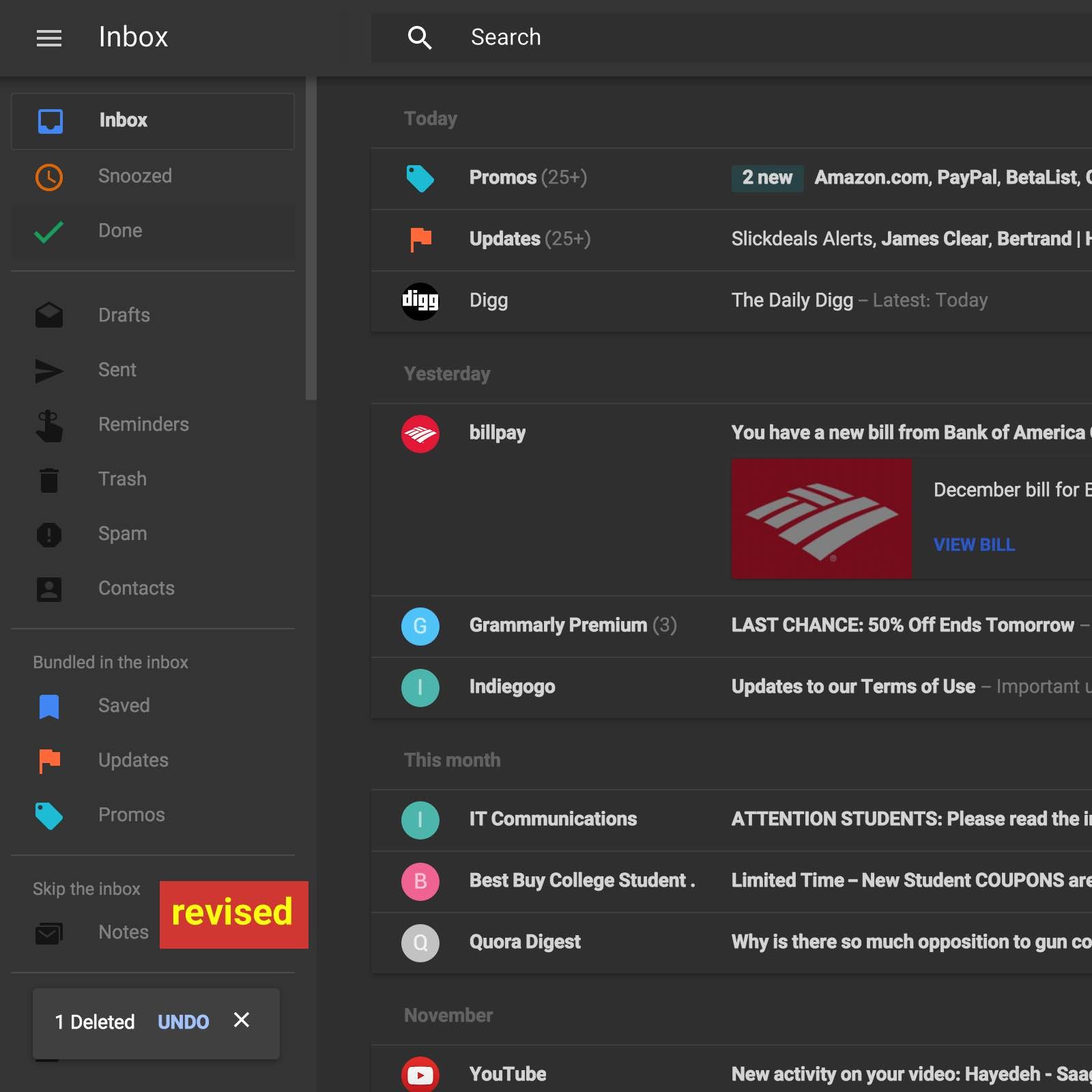This screenshot has width=1092, height=1092.
Task: Open the Spam folder
Action: coord(153,533)
